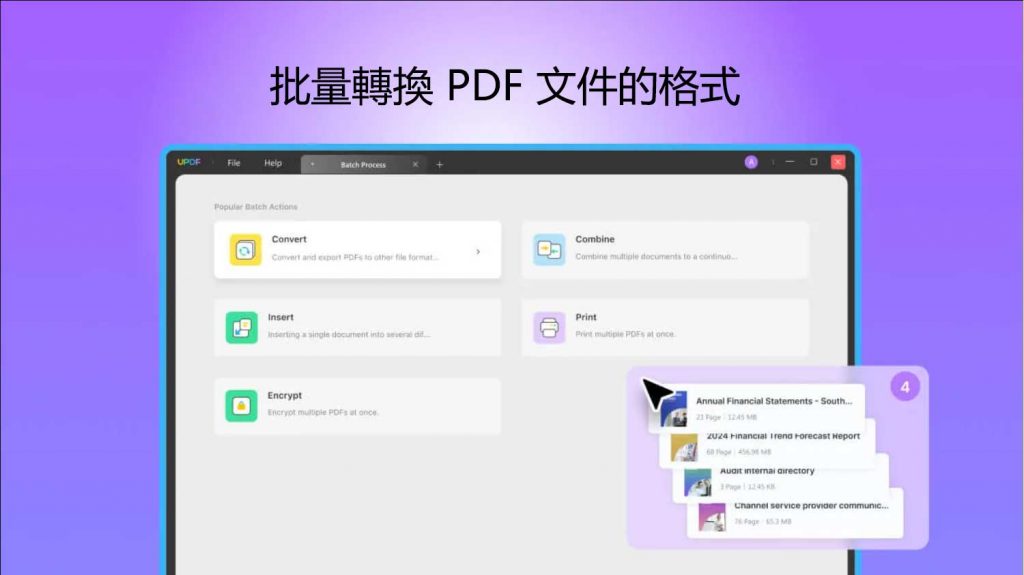
Task: Click the purple badge showing 4
Action: [x=904, y=387]
